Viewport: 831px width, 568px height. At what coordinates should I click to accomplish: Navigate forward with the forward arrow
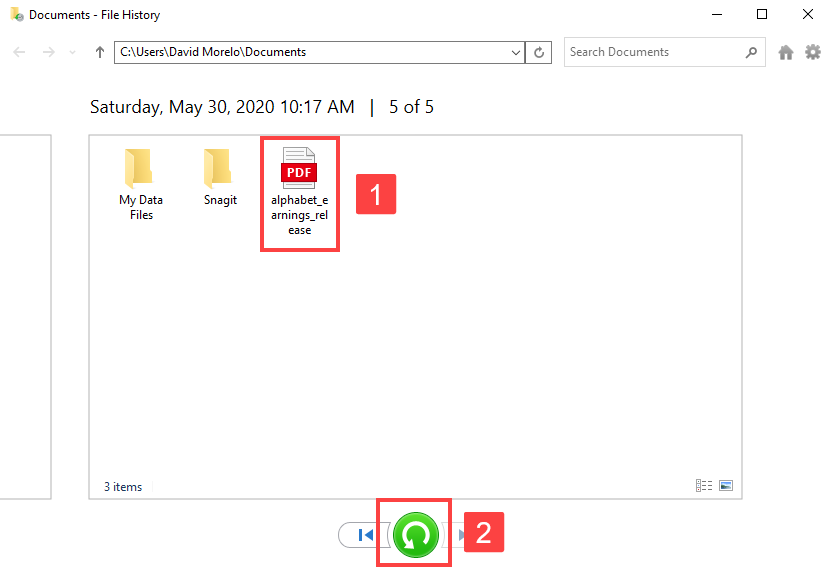(49, 52)
